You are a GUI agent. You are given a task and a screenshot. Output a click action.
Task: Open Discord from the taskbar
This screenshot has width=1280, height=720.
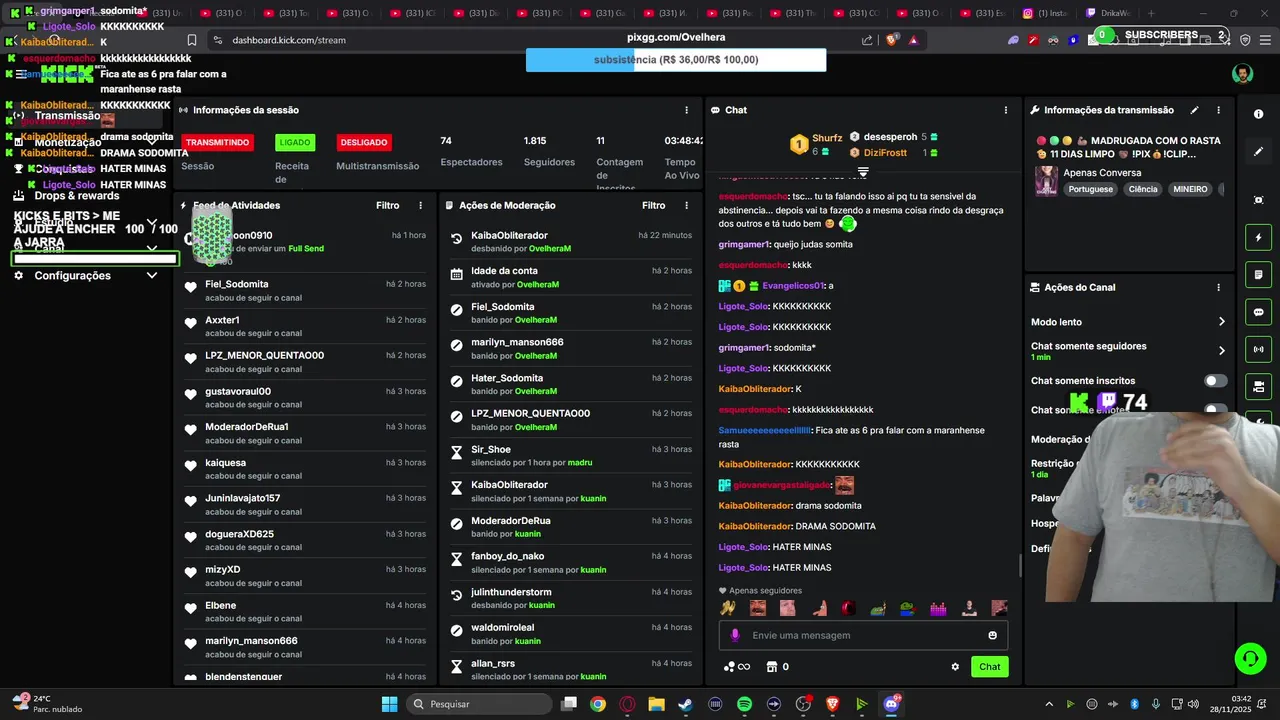tap(891, 704)
